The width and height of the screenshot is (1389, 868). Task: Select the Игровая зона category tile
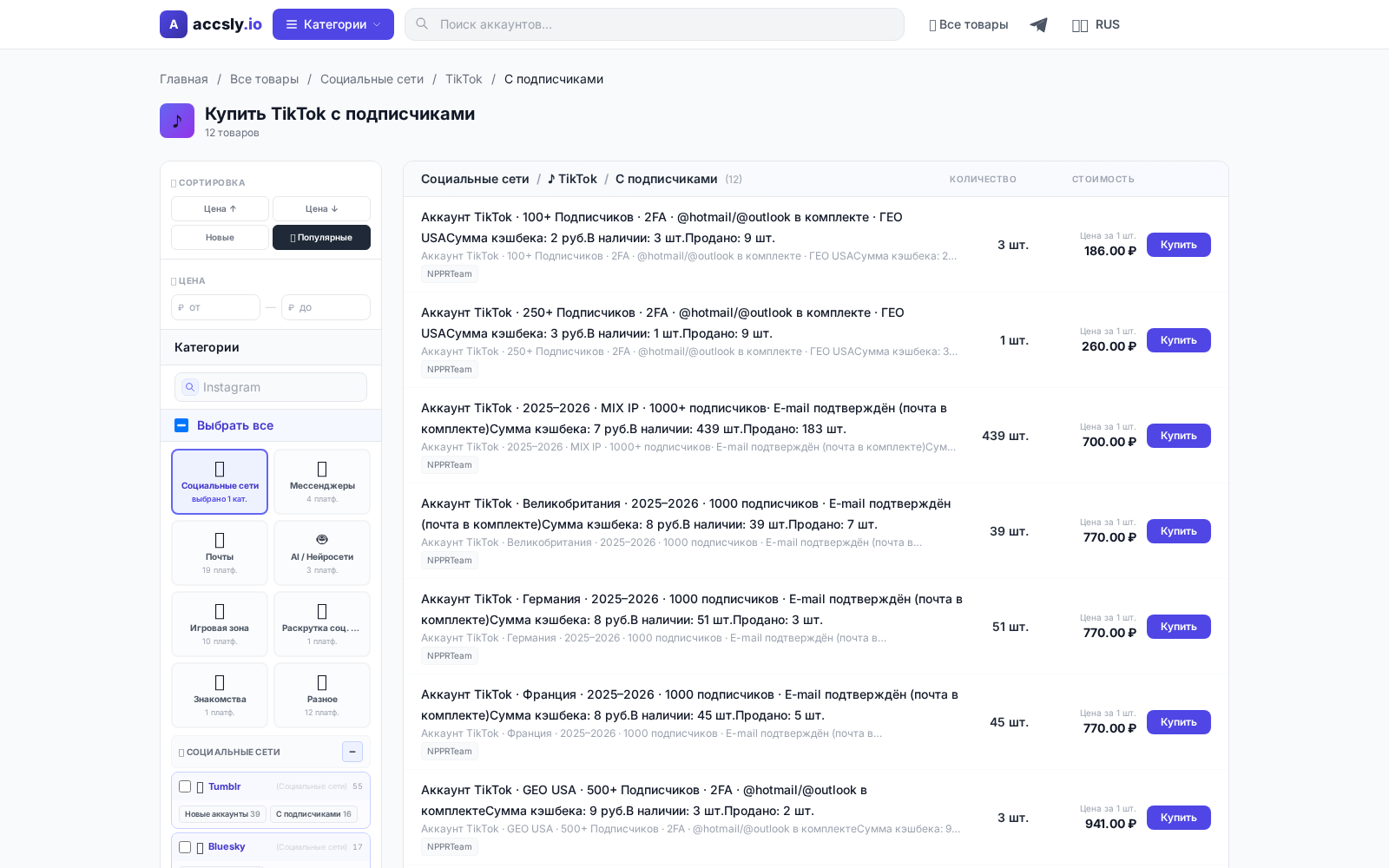click(220, 624)
